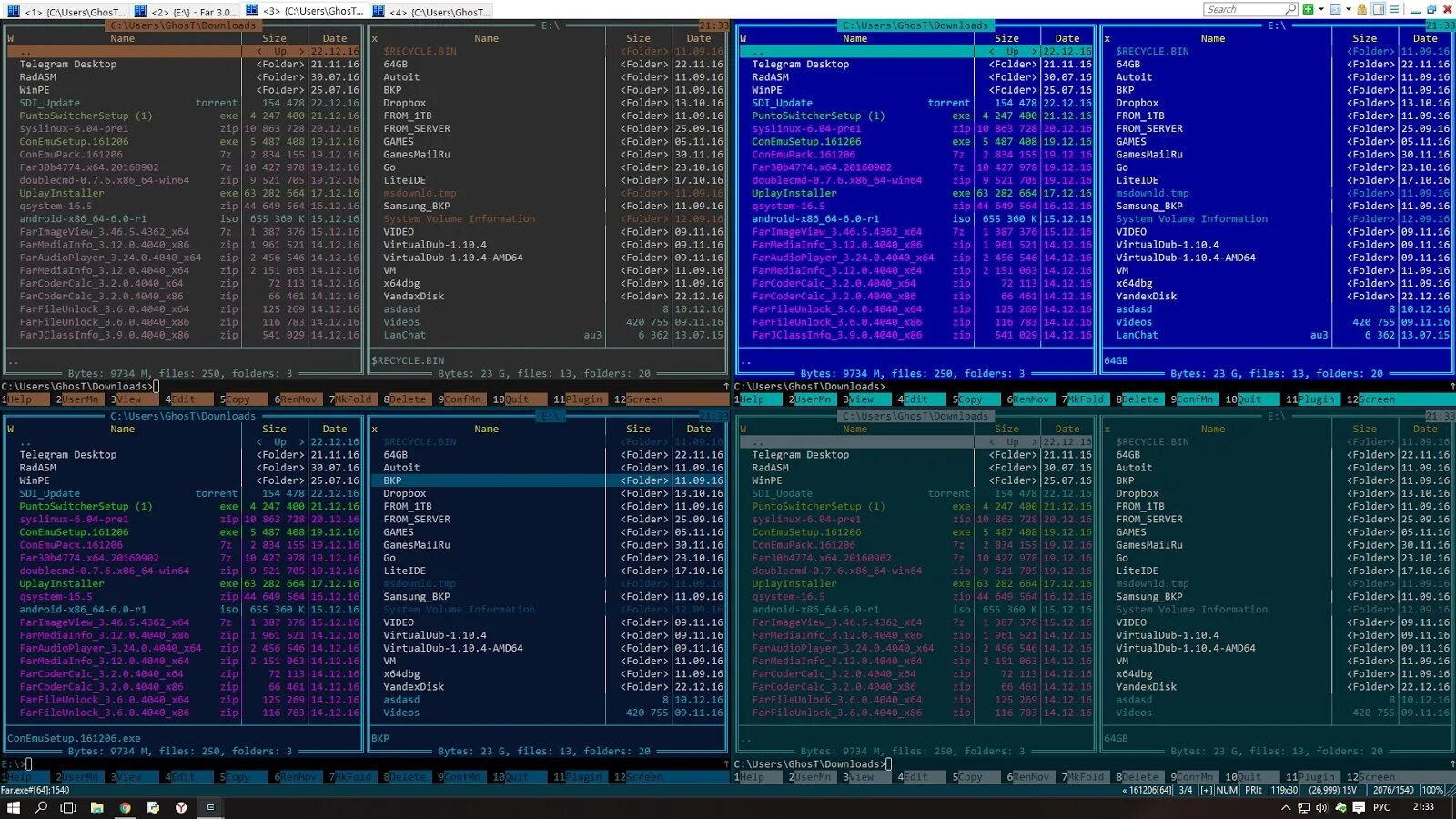Select Telegram Desktop folder in top-left pane
This screenshot has width=1456, height=819.
click(x=68, y=65)
